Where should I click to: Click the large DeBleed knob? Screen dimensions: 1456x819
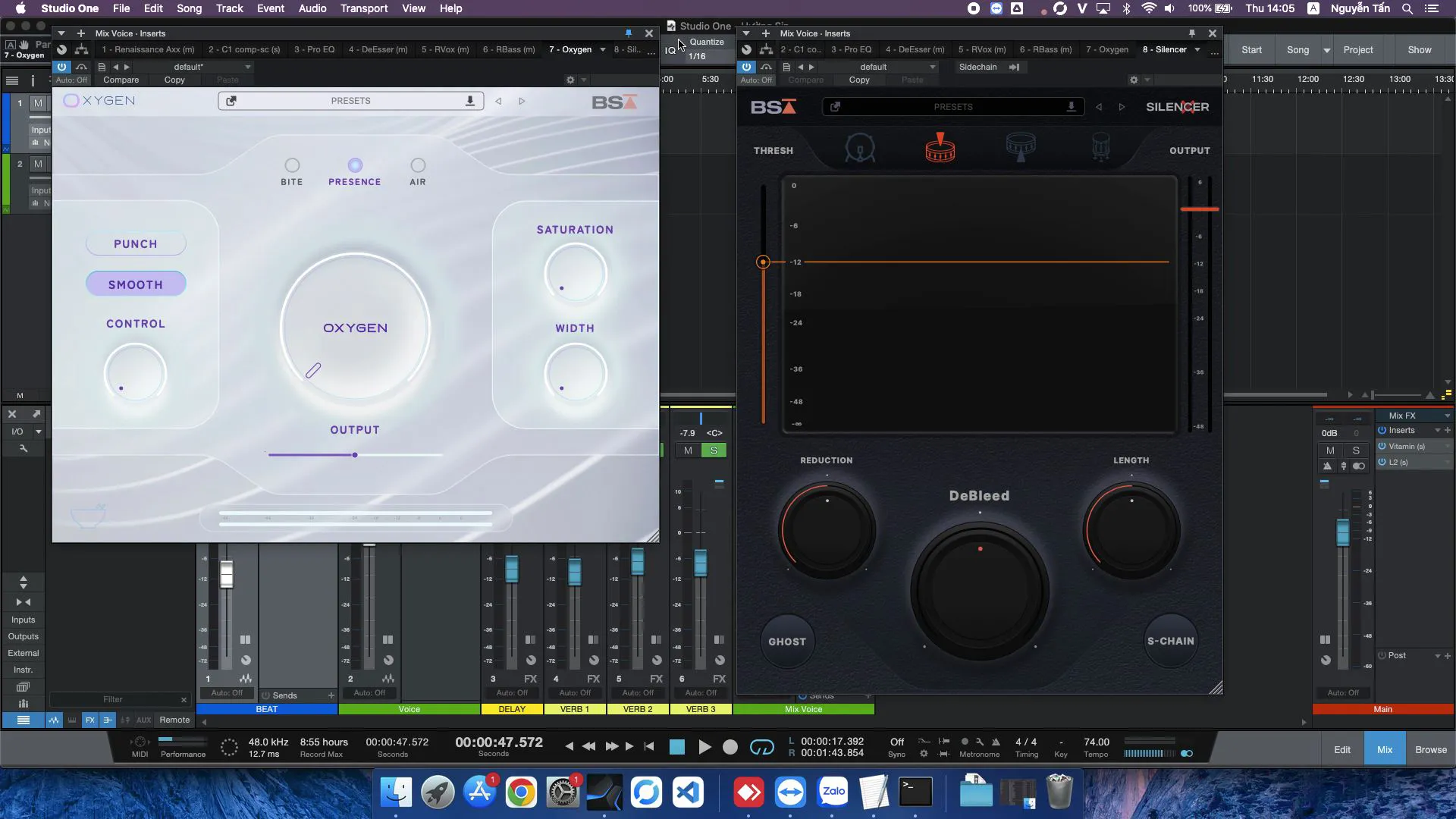[x=980, y=591]
